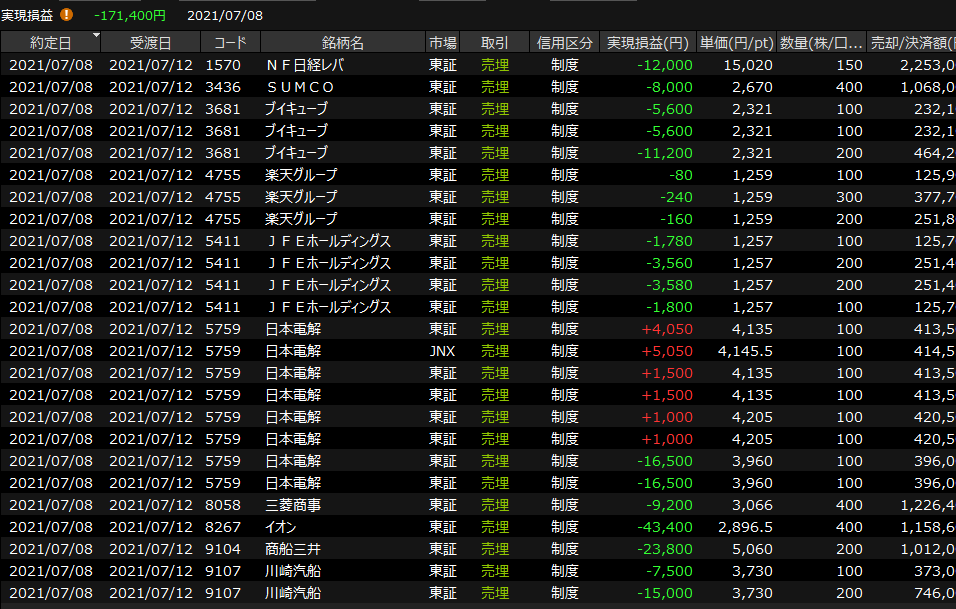Image resolution: width=956 pixels, height=609 pixels.
Task: Select the 市場 column header
Action: click(443, 43)
